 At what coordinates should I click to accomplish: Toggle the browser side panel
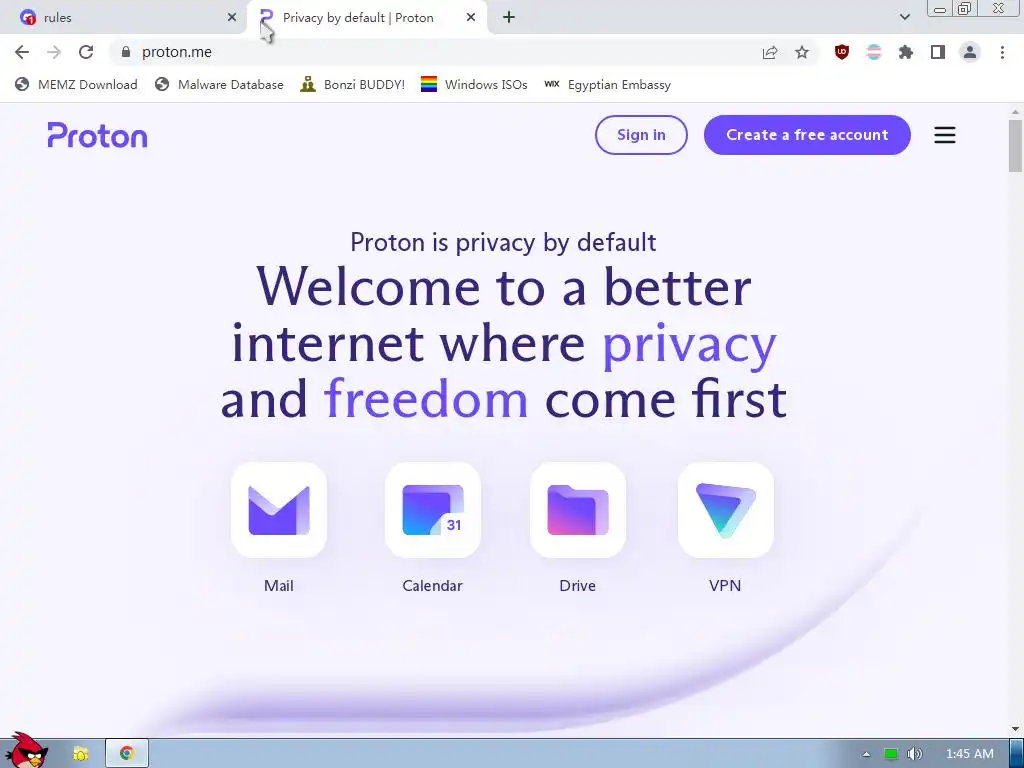coord(938,52)
